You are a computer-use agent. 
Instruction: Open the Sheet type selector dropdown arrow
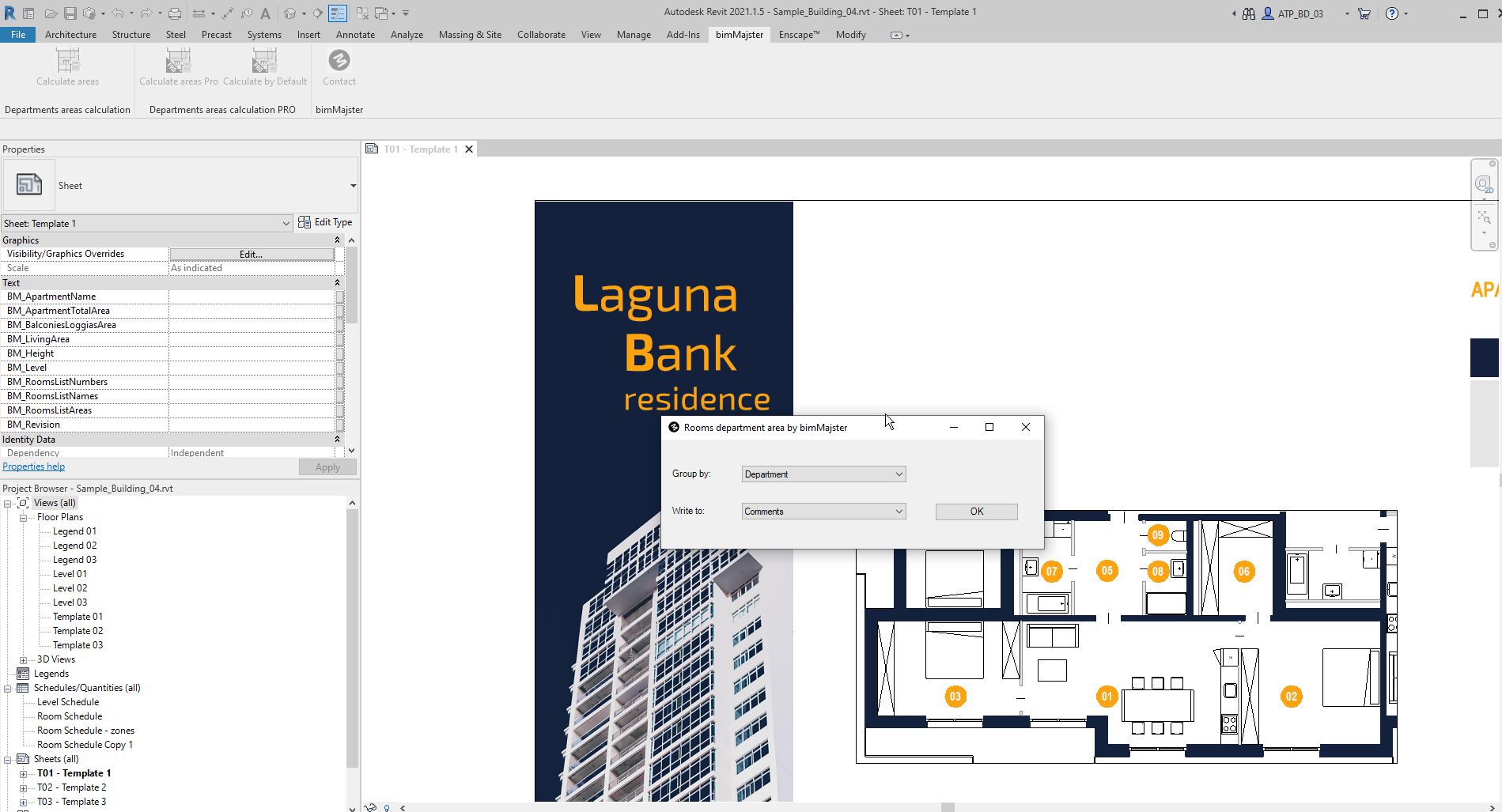point(353,186)
